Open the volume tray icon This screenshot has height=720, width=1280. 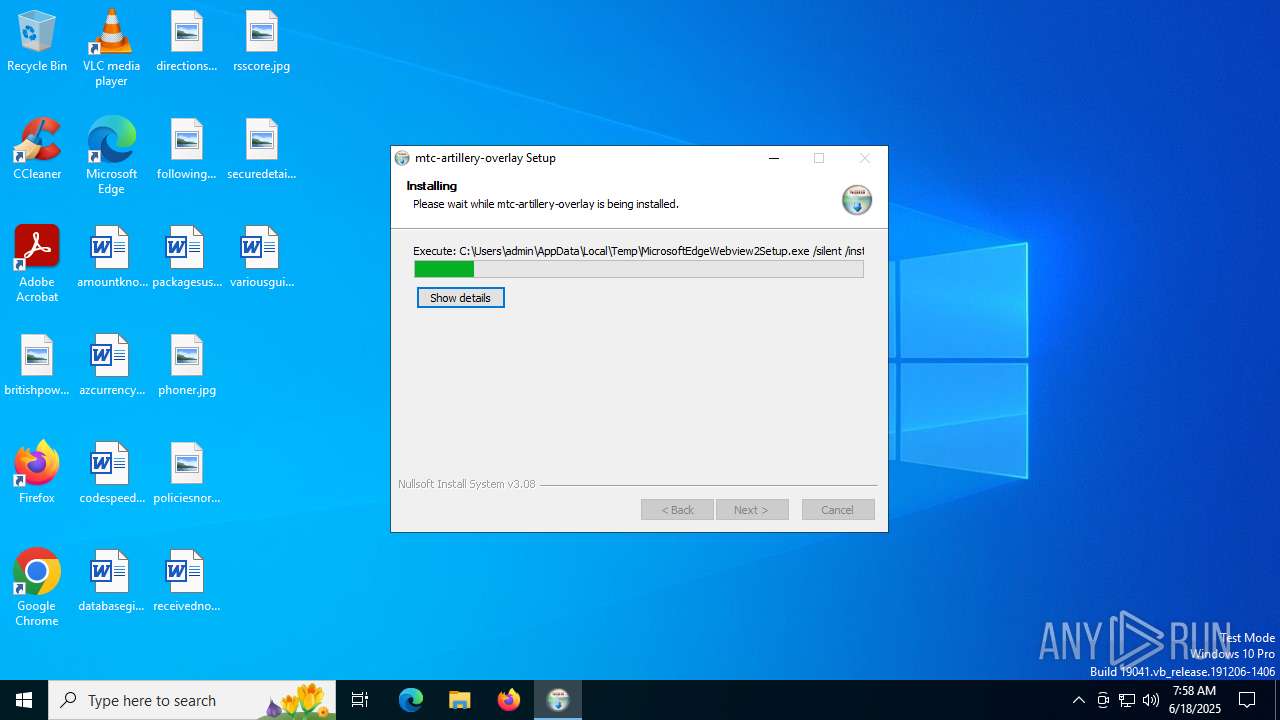(1151, 700)
